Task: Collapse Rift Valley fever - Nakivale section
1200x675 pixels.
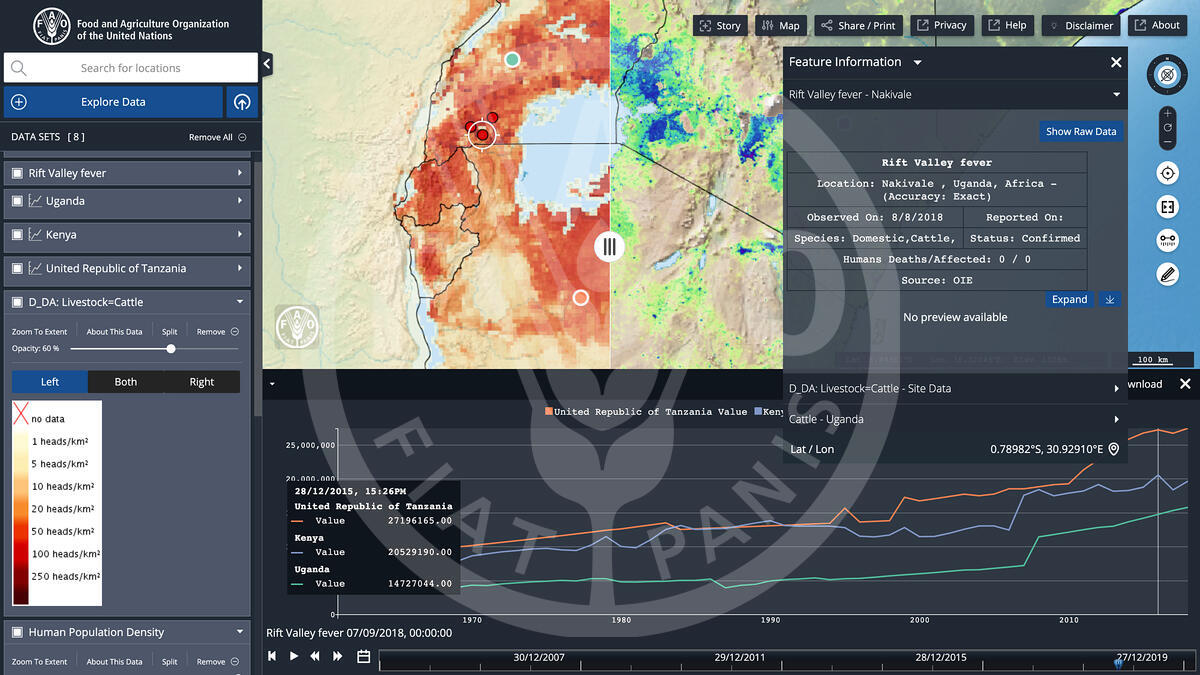Action: click(1116, 95)
